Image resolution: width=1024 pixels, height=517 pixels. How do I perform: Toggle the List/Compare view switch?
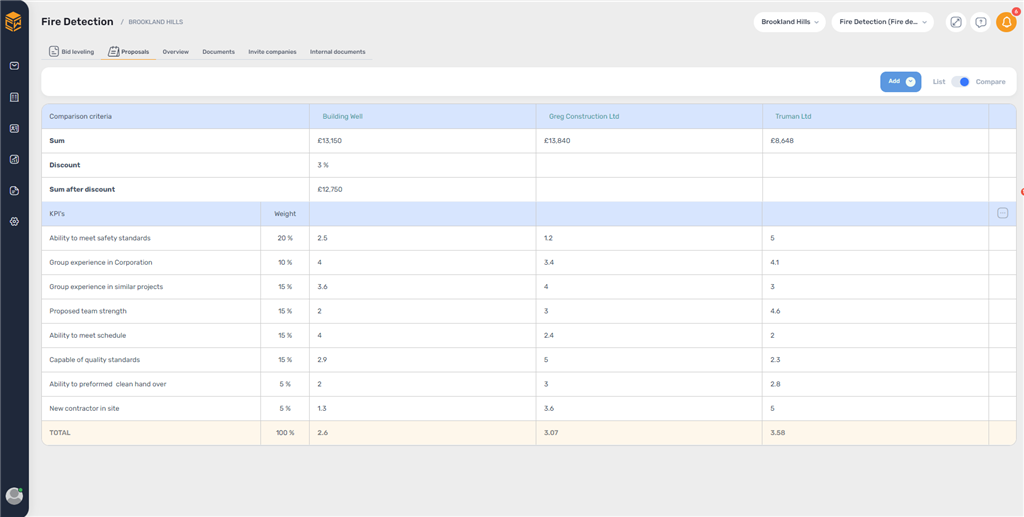(x=960, y=82)
